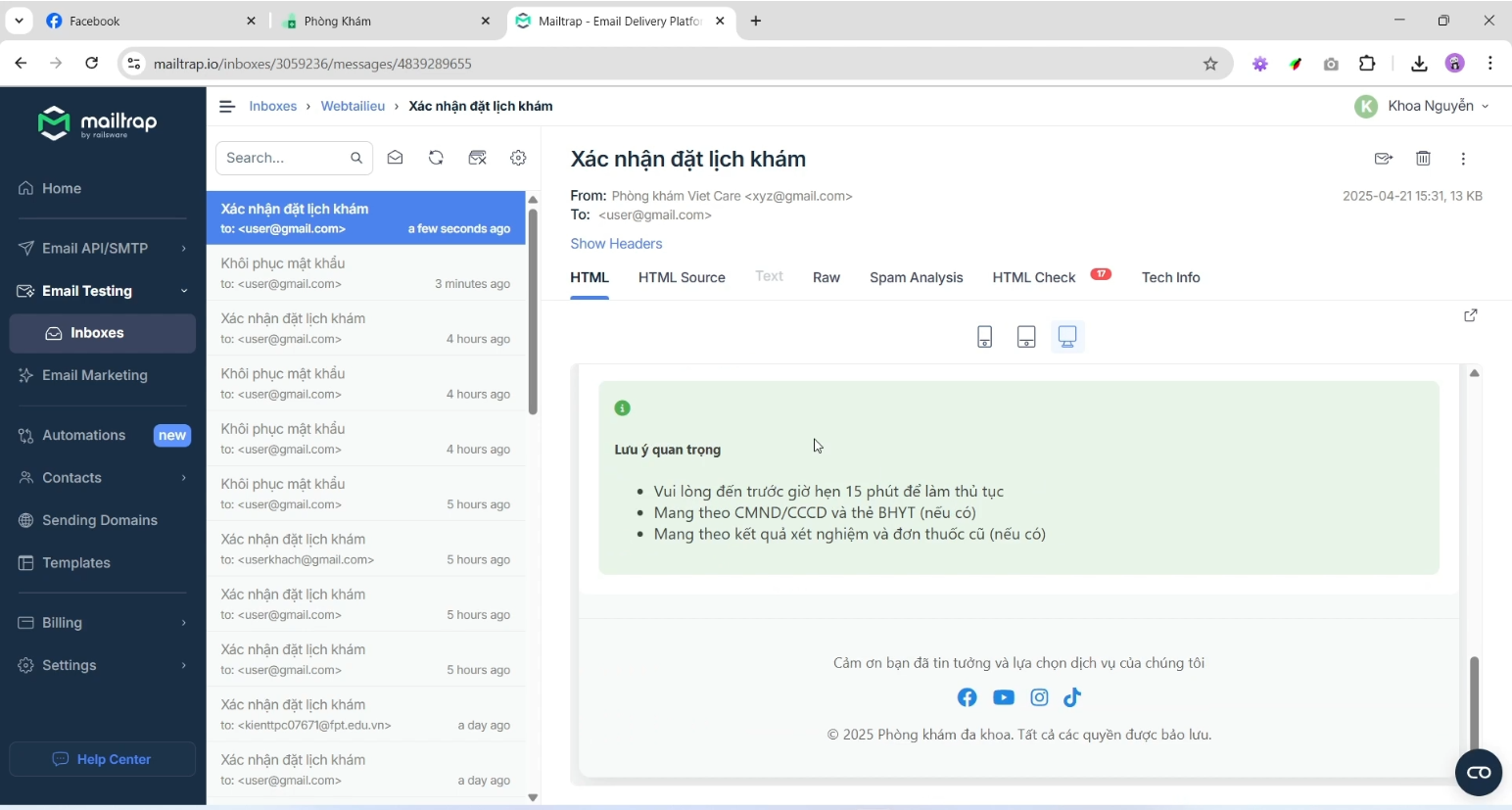1512x810 pixels.
Task: Open Templates in sidebar
Action: pyautogui.click(x=103, y=563)
